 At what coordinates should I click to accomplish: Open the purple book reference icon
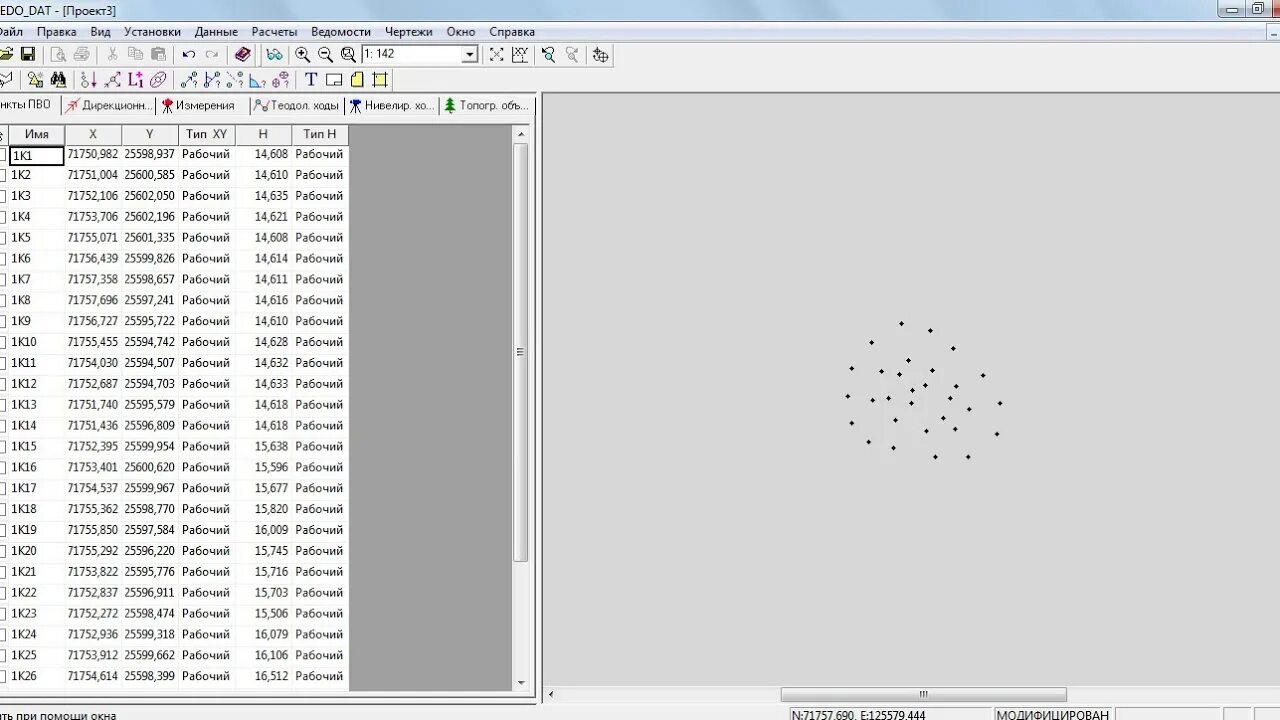click(243, 54)
